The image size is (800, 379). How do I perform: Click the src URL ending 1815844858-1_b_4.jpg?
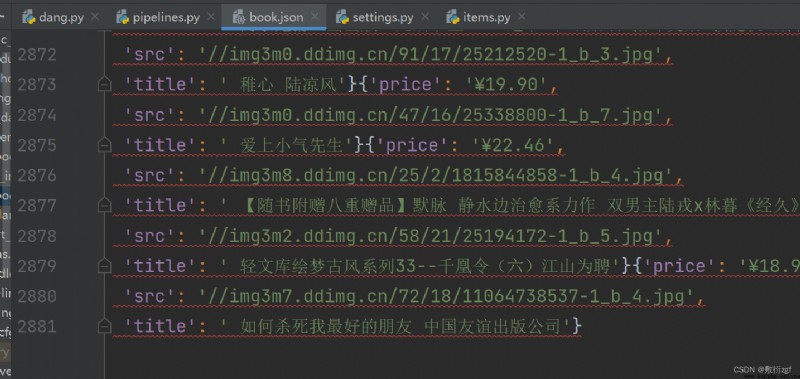coord(437,175)
